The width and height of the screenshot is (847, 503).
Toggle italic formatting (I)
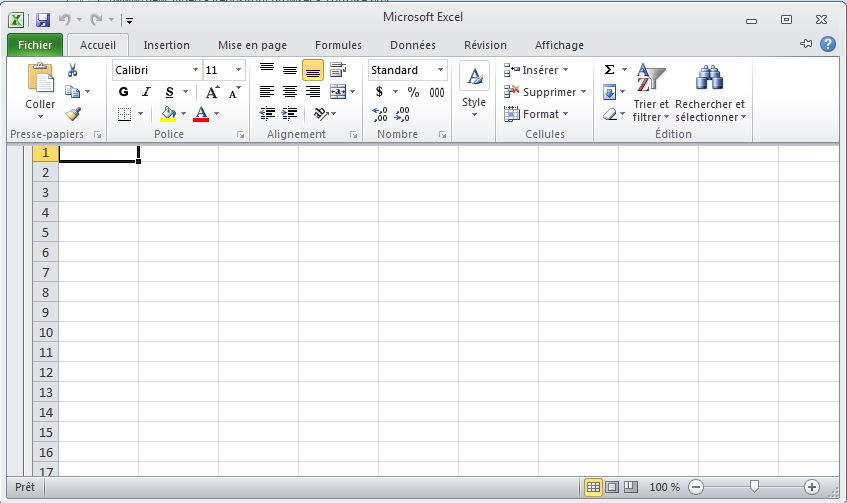pyautogui.click(x=146, y=92)
